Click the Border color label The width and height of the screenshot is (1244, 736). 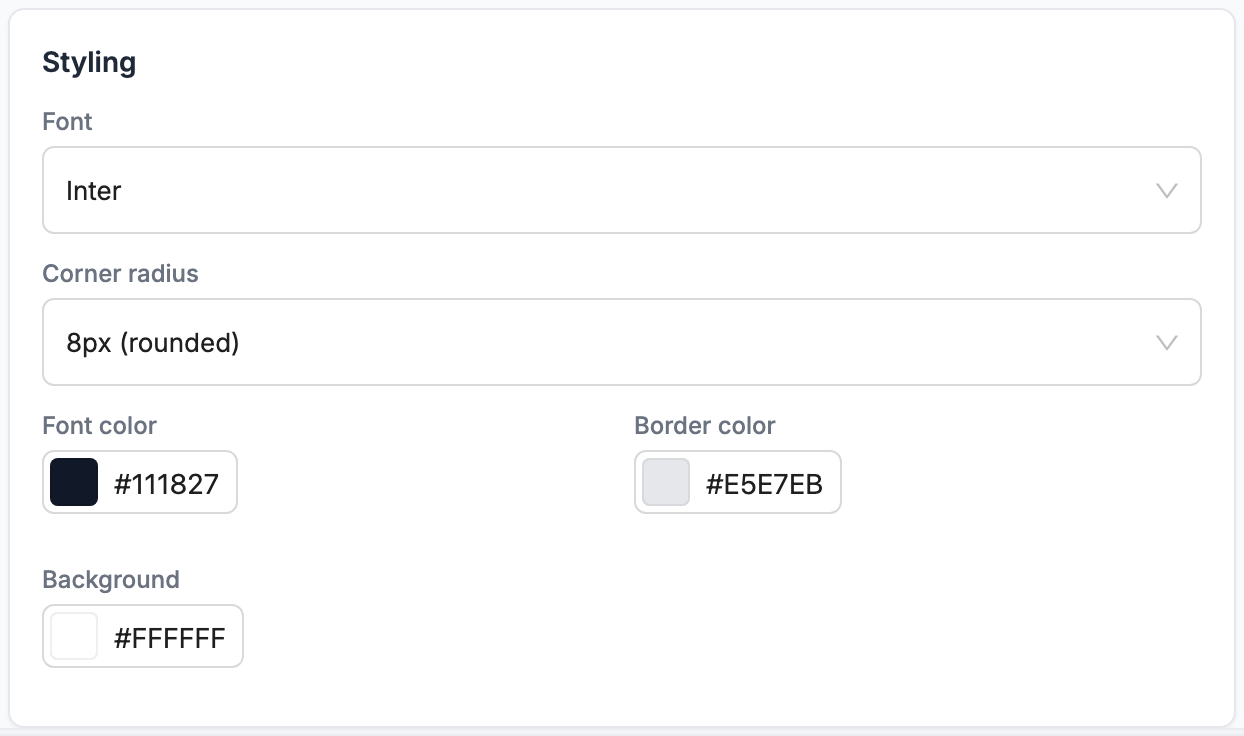click(705, 426)
